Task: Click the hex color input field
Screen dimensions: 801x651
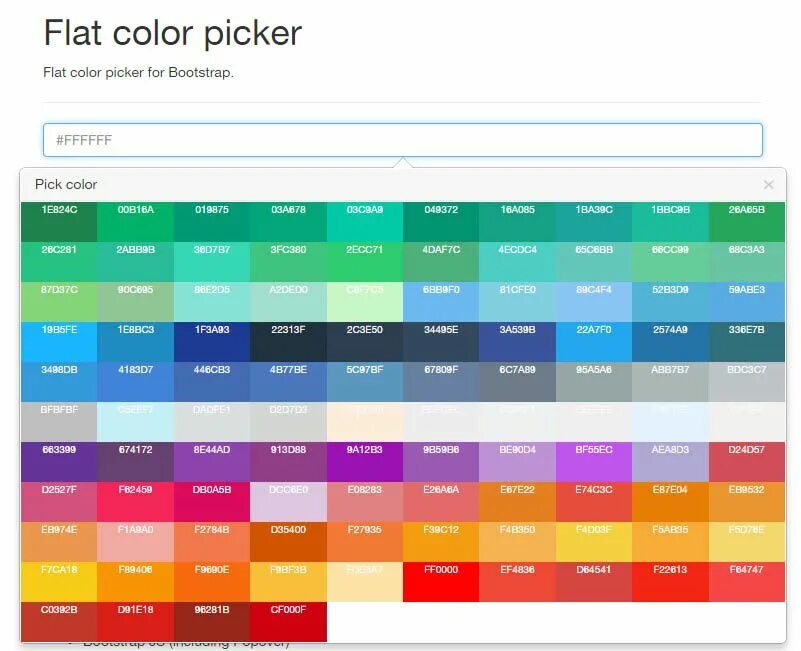Action: 402,140
